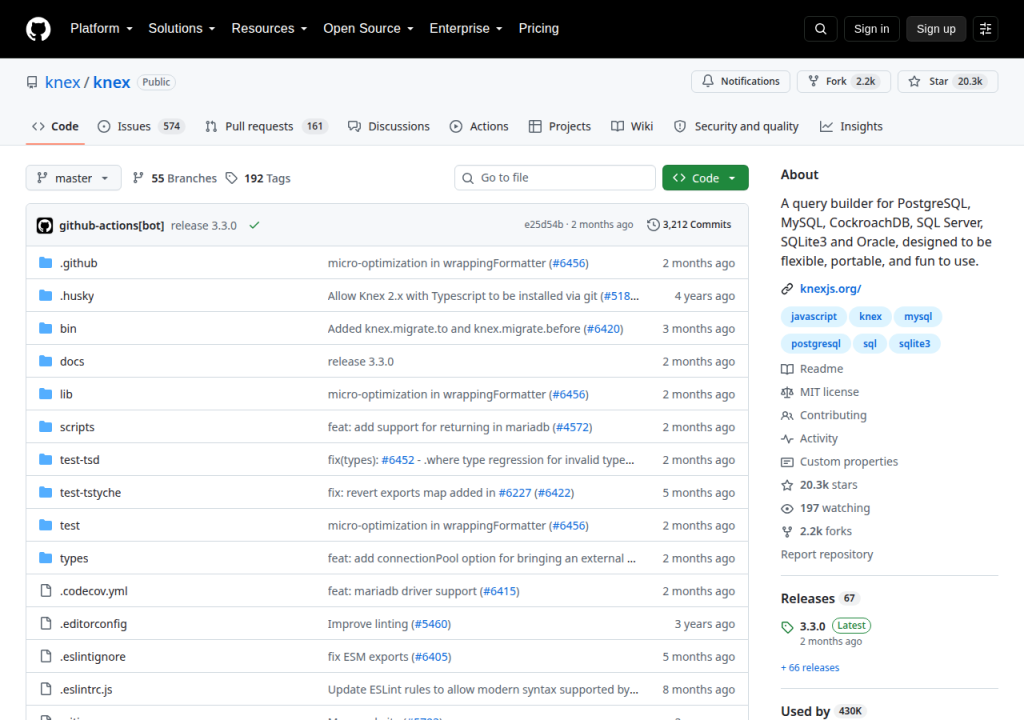Click the Notifications bell button

tap(741, 81)
